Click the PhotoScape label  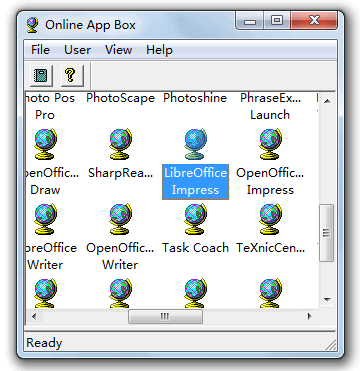(x=120, y=98)
